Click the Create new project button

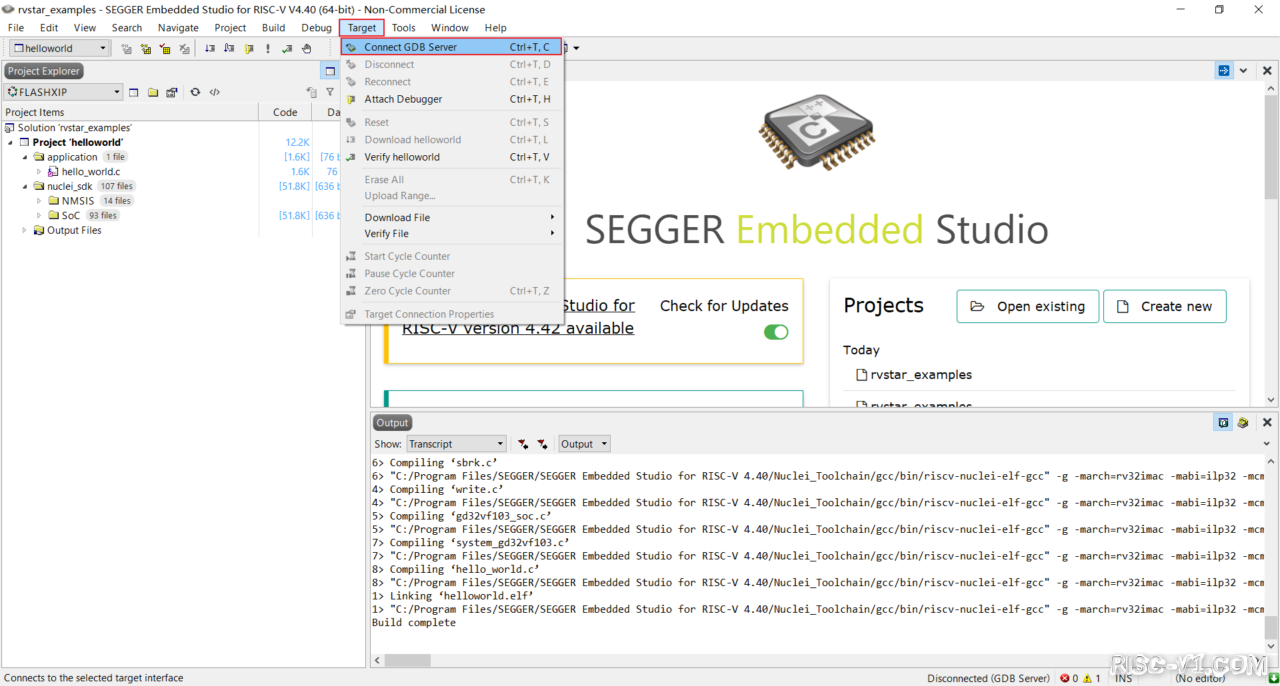(x=1164, y=307)
